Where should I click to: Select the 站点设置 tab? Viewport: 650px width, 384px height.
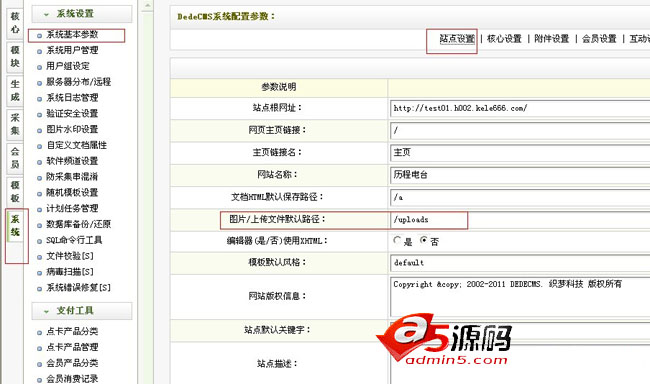pos(457,39)
